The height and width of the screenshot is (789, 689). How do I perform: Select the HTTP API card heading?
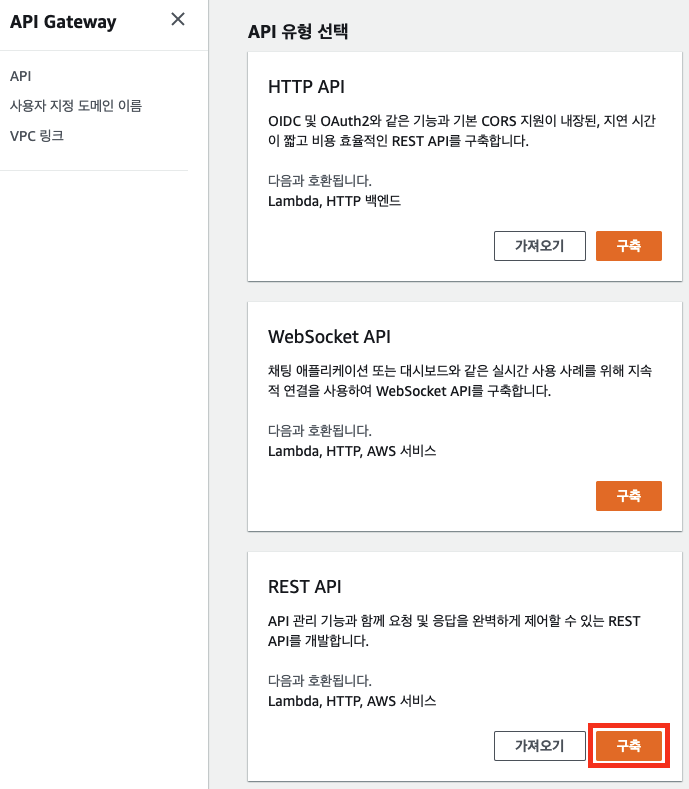[307, 87]
